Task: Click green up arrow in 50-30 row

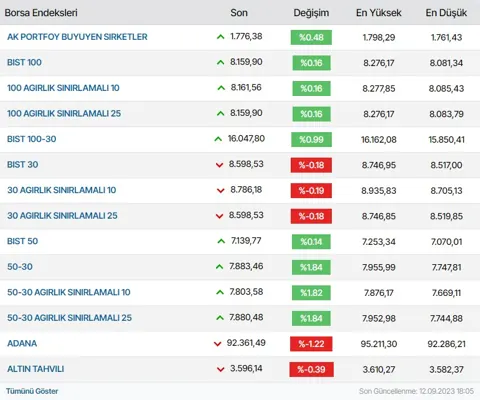Action: [219, 267]
